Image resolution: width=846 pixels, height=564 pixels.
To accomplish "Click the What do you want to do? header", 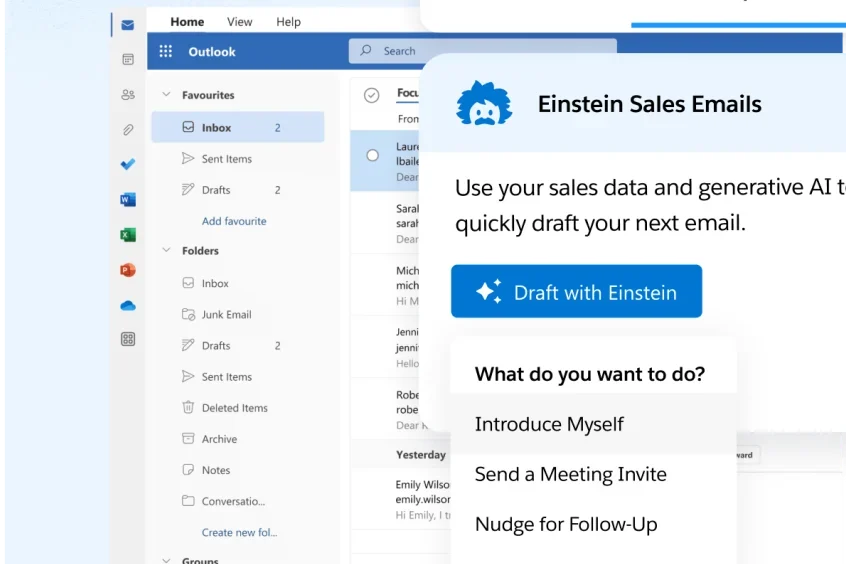I will tap(590, 373).
